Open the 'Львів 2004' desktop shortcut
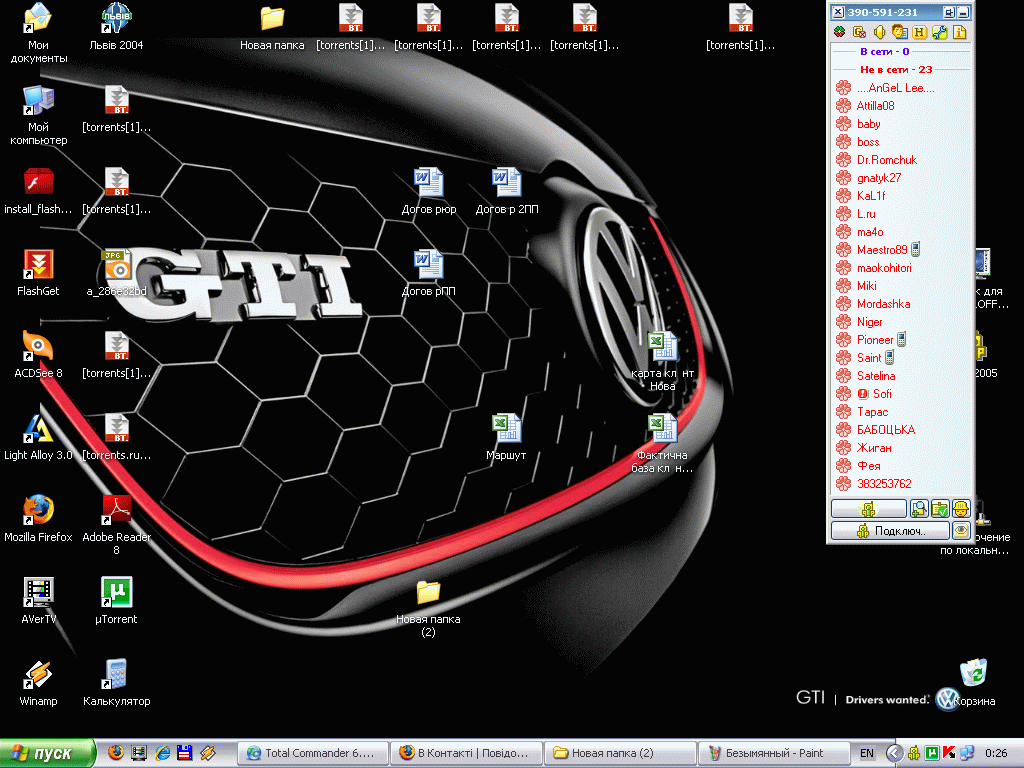The height and width of the screenshot is (768, 1024). point(116,27)
